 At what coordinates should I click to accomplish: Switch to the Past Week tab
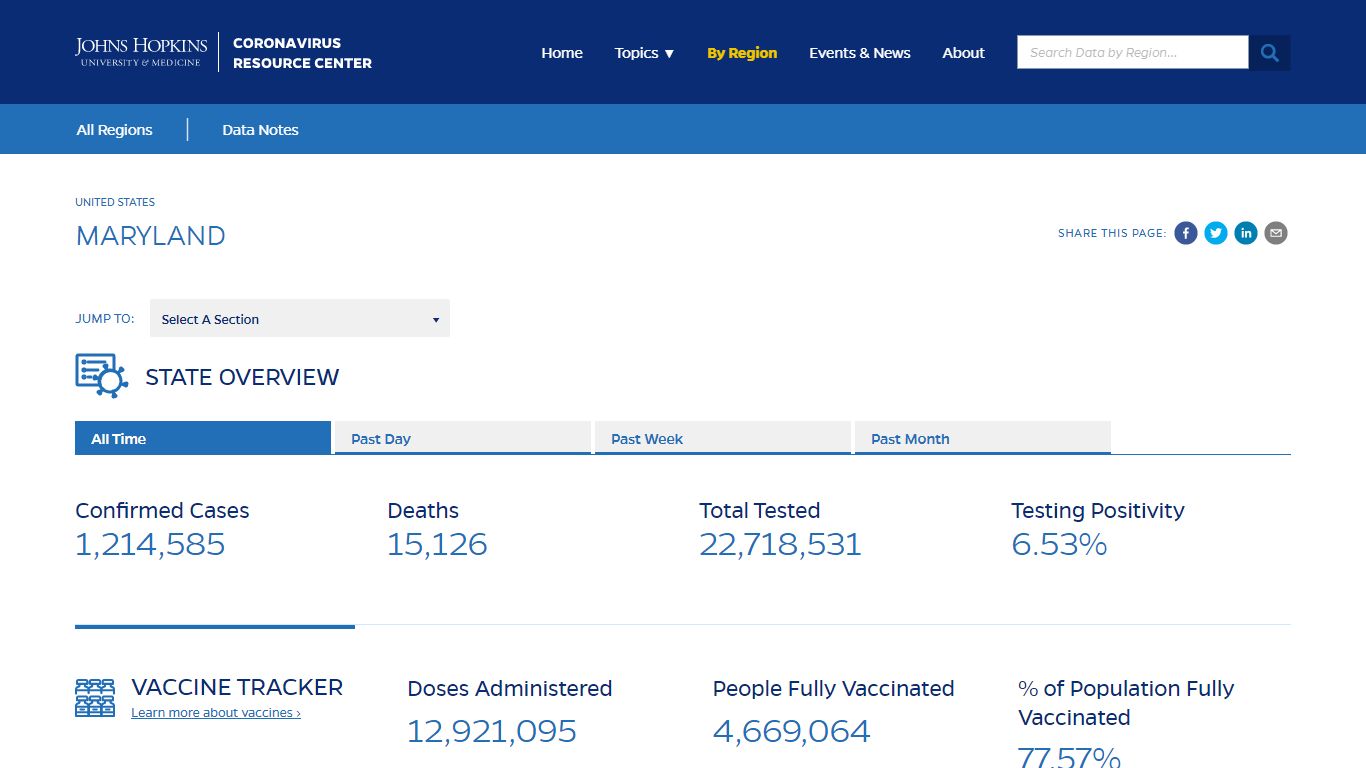[723, 438]
